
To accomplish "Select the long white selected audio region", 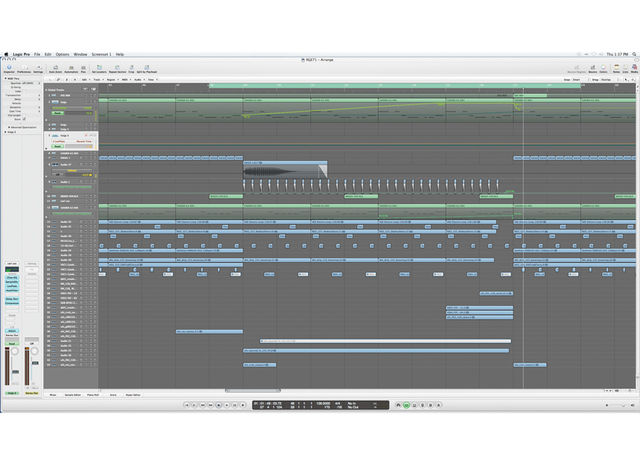I will click(x=385, y=341).
